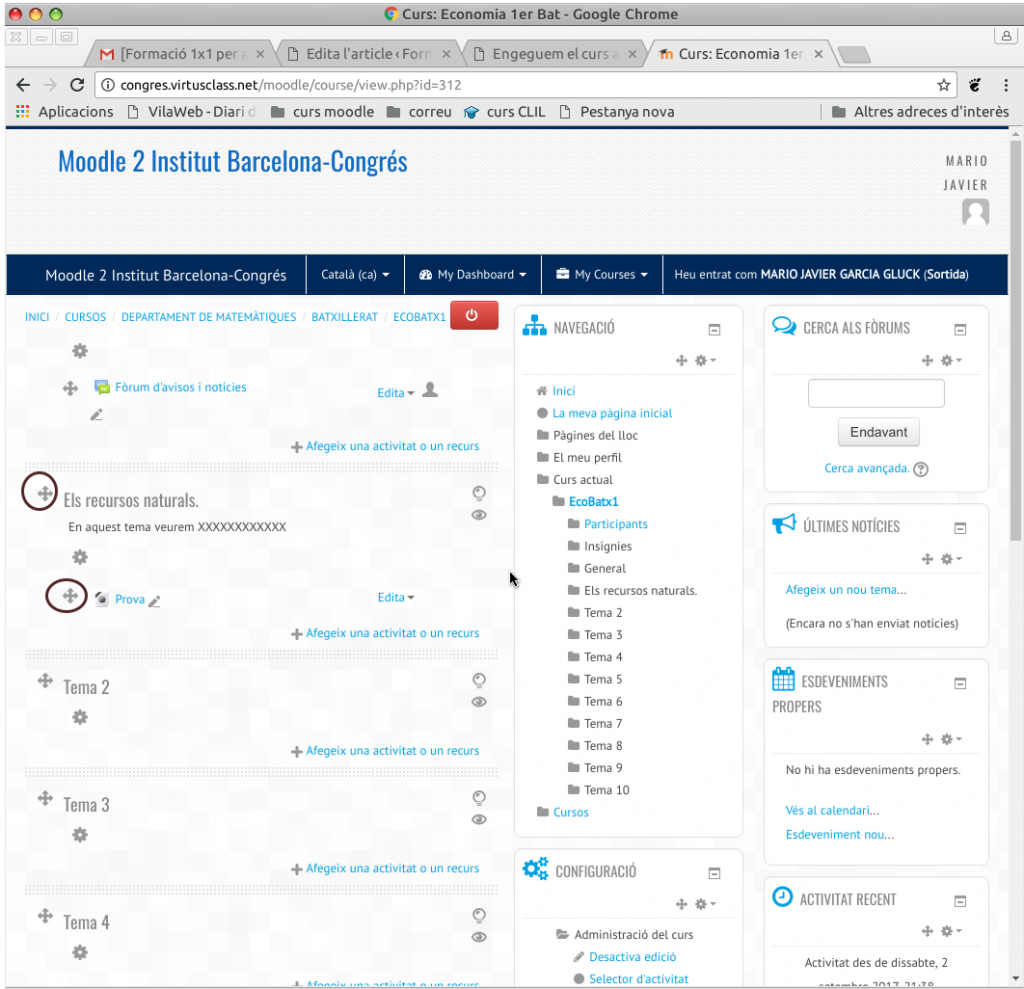Click the forum search text field
The width and height of the screenshot is (1024, 989).
point(876,393)
